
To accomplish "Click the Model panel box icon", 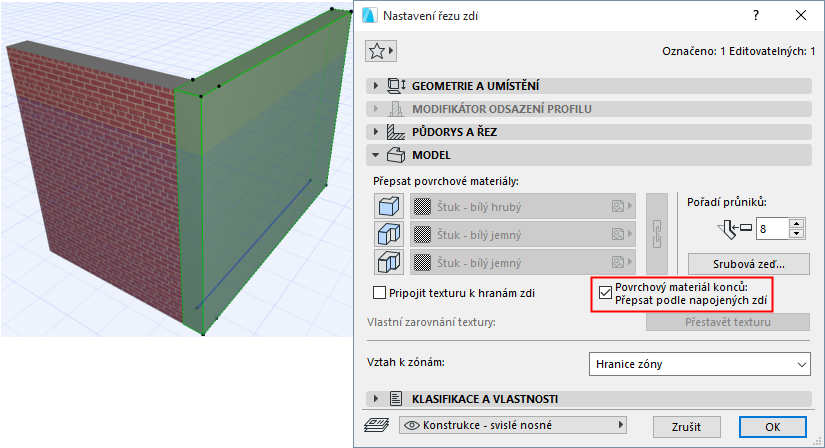I will pos(396,155).
